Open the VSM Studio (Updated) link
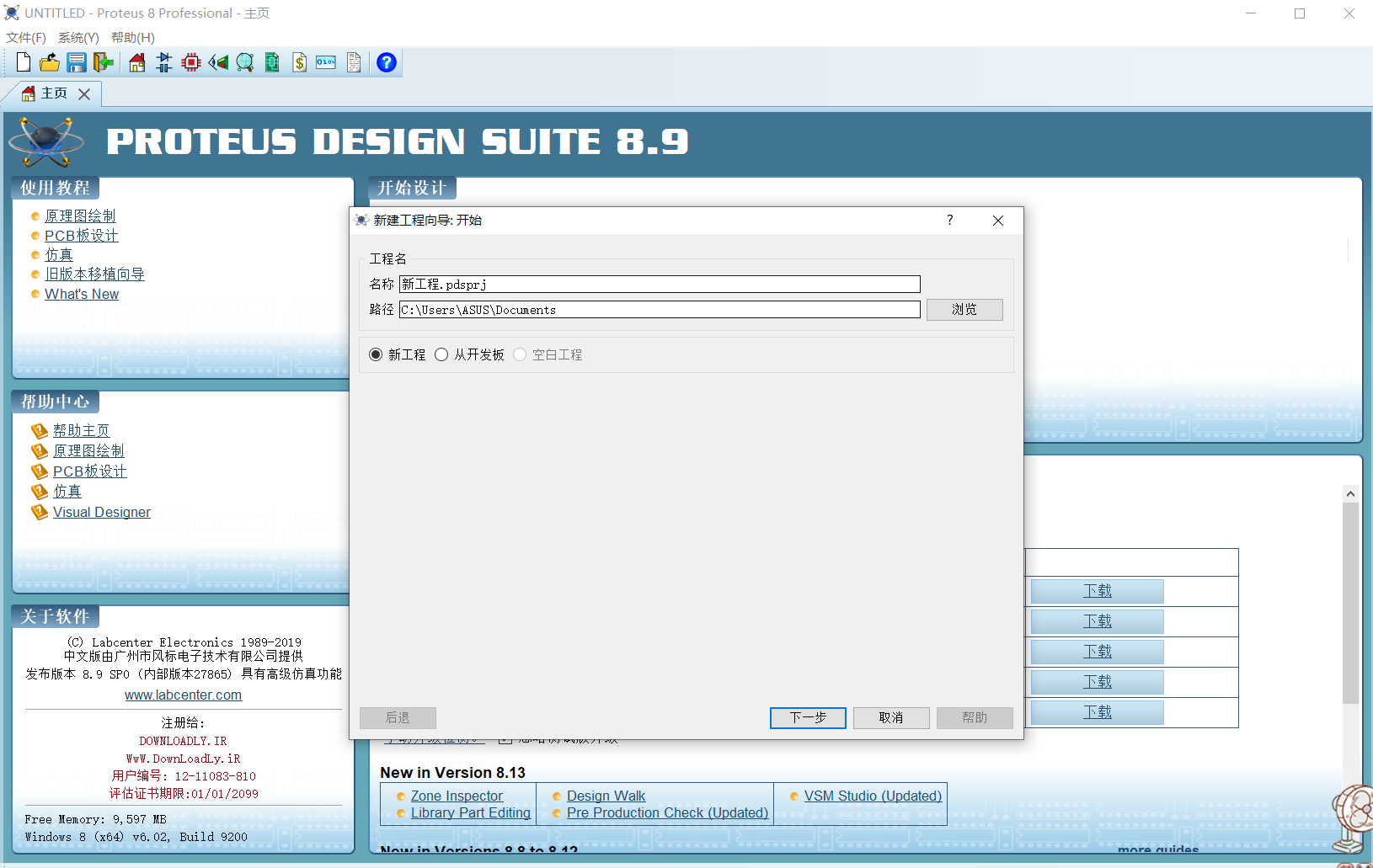 coord(873,796)
